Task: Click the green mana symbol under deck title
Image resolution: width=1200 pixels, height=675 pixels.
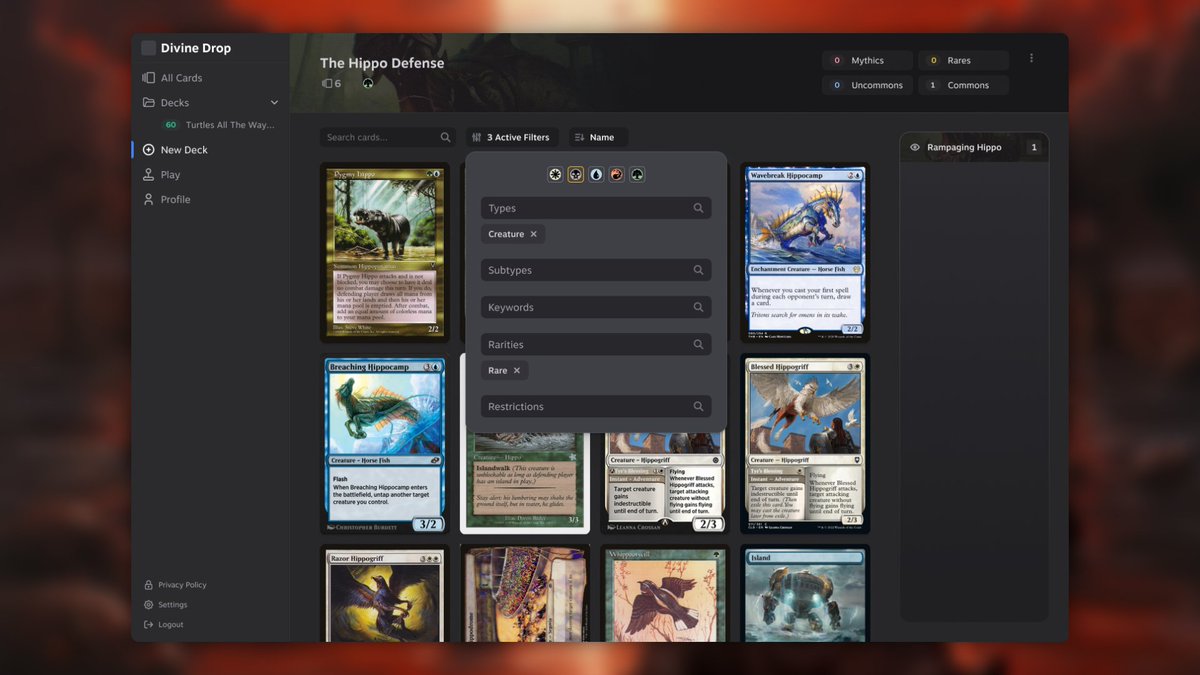Action: (368, 84)
